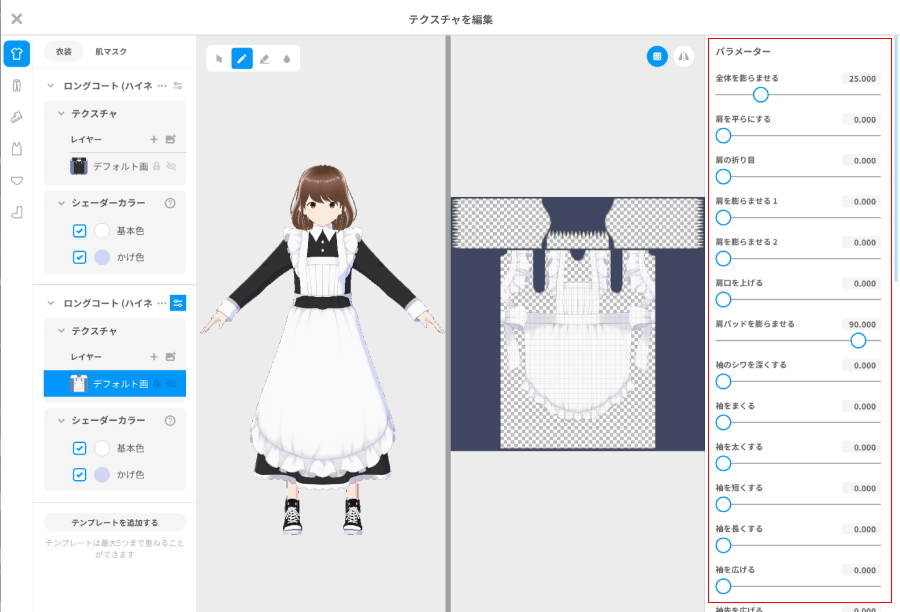Click the テンプレートを追加する button
Viewport: 900px width, 612px height.
(x=115, y=522)
